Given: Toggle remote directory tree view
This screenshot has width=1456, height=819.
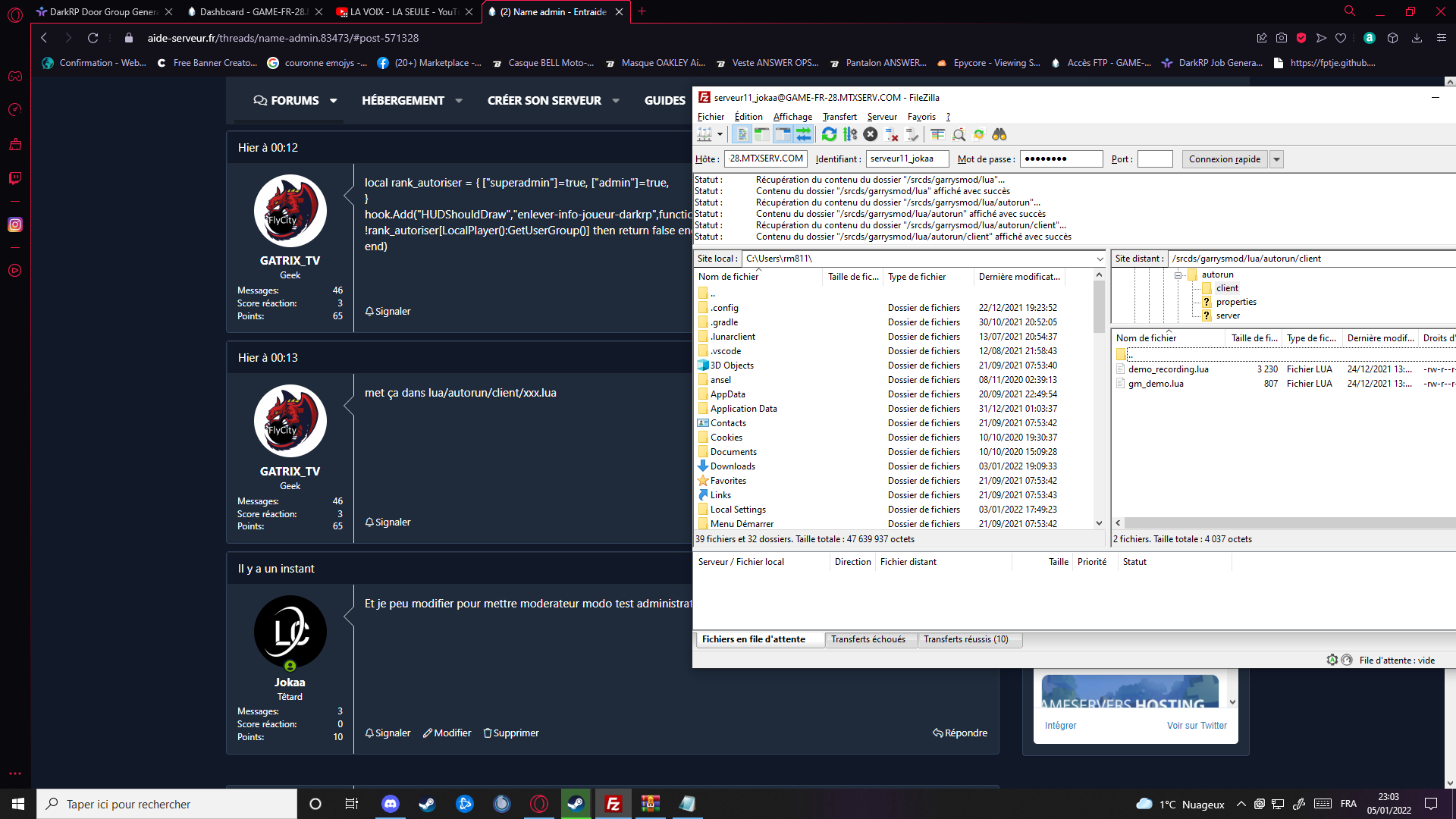Looking at the screenshot, I should 783,134.
